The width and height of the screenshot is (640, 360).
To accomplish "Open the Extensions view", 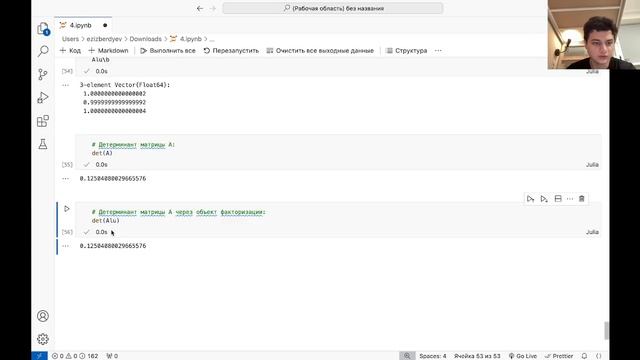I will coord(43,121).
